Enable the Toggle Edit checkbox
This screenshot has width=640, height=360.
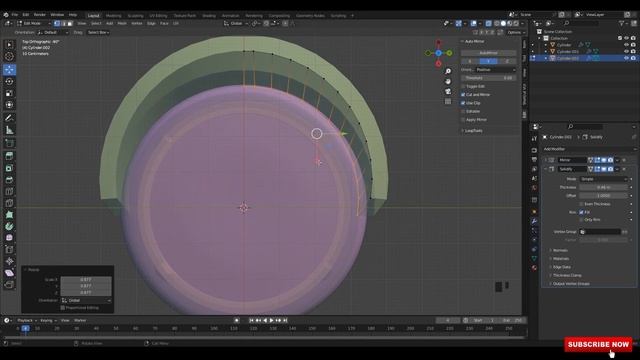[463, 87]
